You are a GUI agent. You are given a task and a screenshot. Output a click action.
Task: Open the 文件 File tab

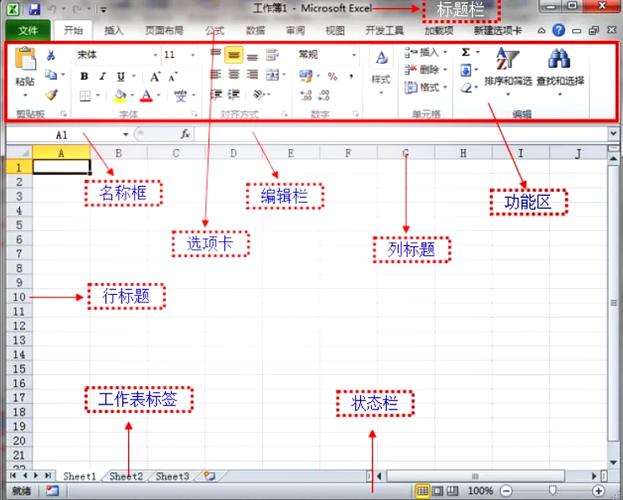click(28, 30)
